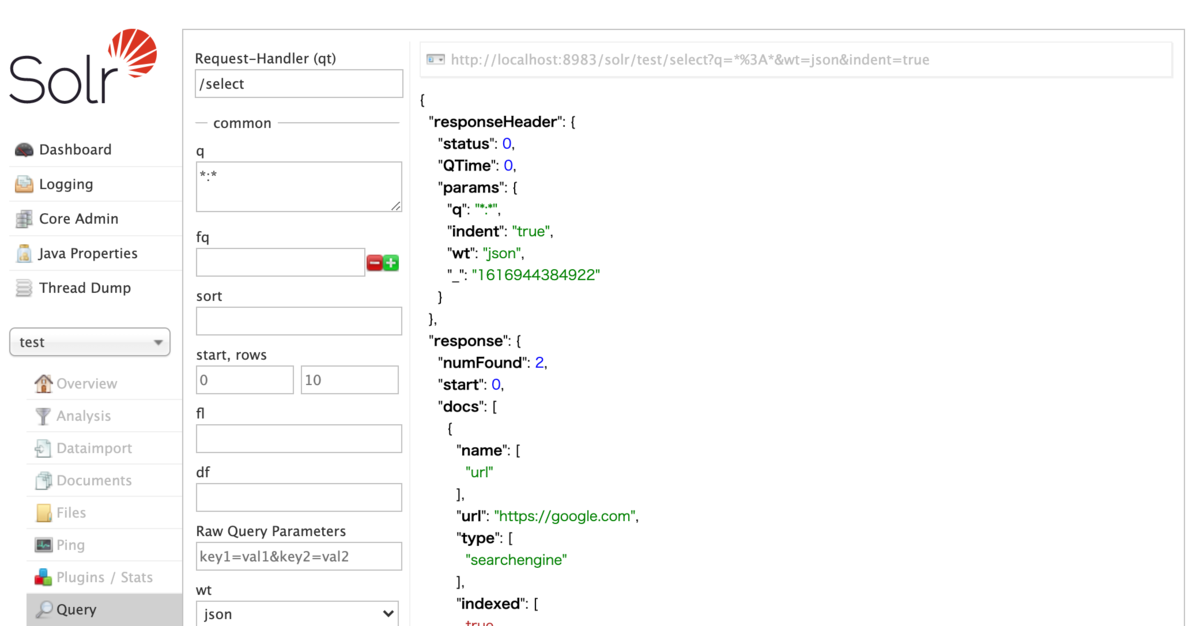1200x626 pixels.
Task: Click the Logging icon
Action: pos(24,184)
